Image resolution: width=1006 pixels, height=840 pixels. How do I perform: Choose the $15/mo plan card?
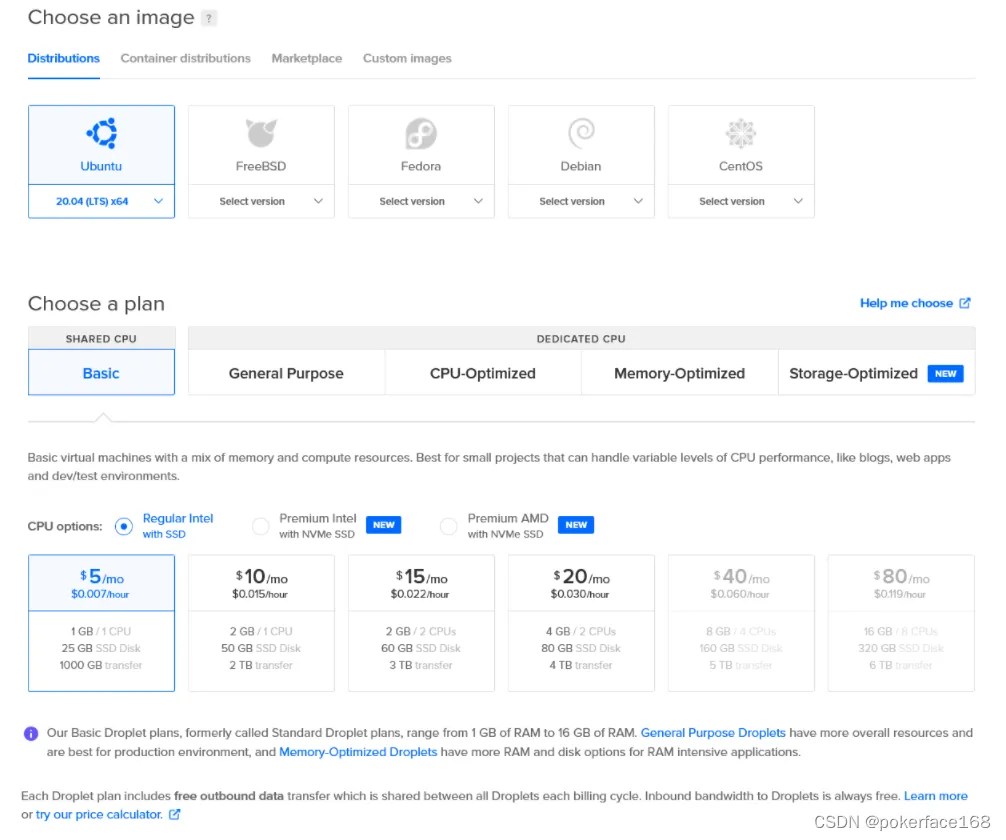tap(421, 623)
